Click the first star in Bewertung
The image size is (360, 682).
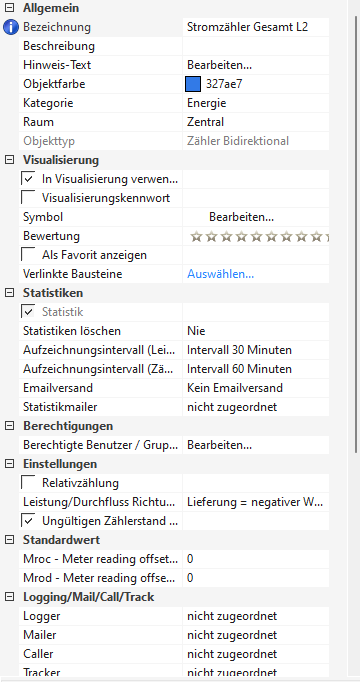197,237
